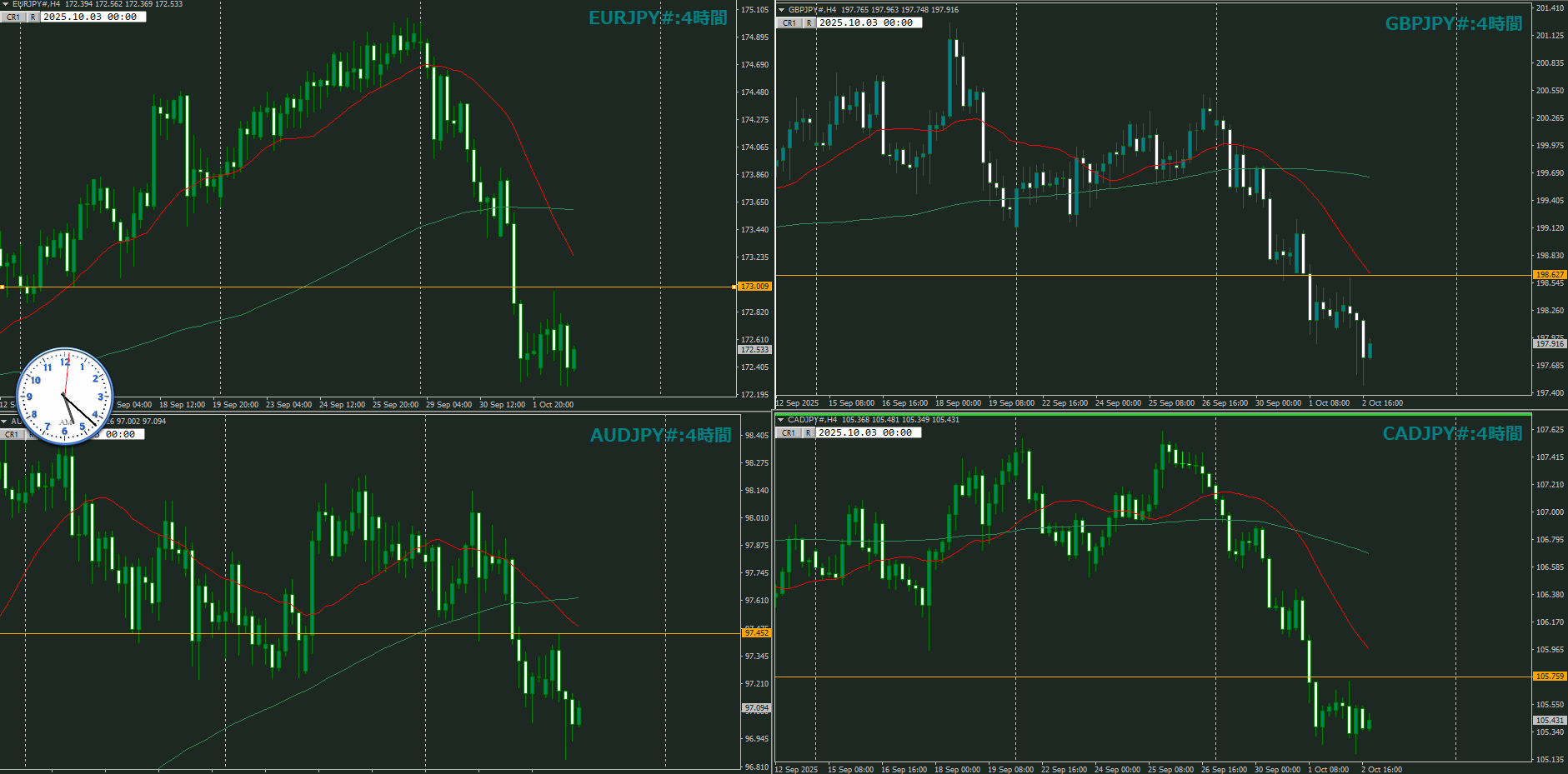Click the CR1 button on AUDJPY chart
Viewport: 1568px width, 774px height.
[x=12, y=435]
